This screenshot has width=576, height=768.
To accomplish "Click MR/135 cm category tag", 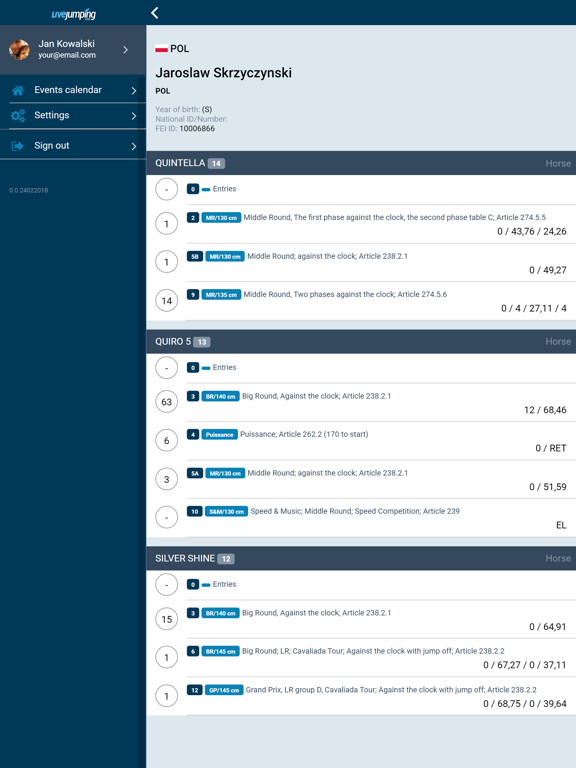I will [x=221, y=295].
